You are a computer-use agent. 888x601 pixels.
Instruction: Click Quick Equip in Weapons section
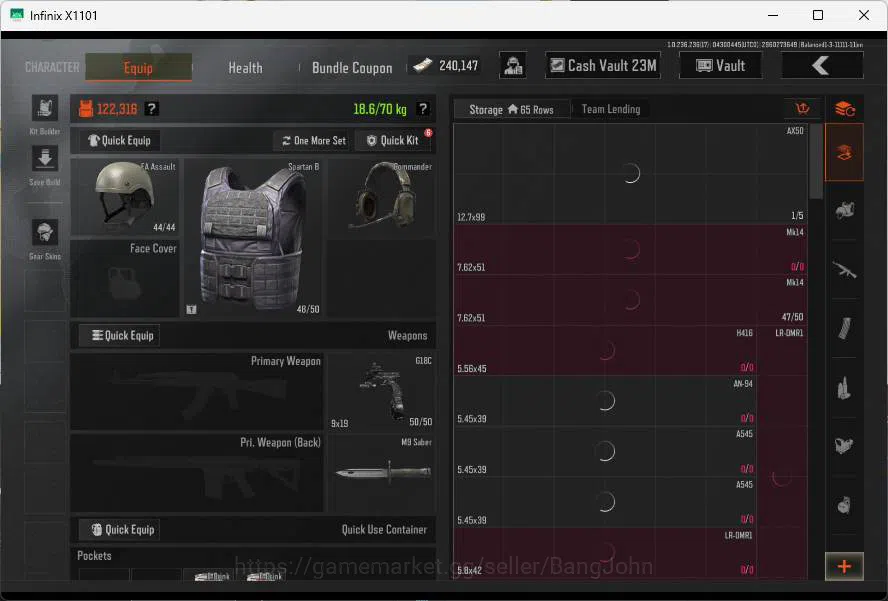(119, 335)
